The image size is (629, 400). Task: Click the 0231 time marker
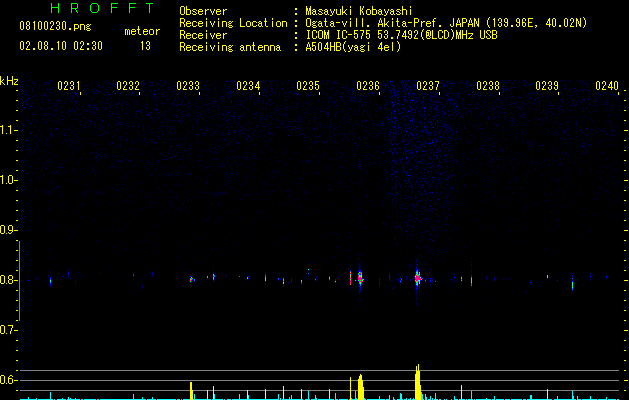[69, 86]
